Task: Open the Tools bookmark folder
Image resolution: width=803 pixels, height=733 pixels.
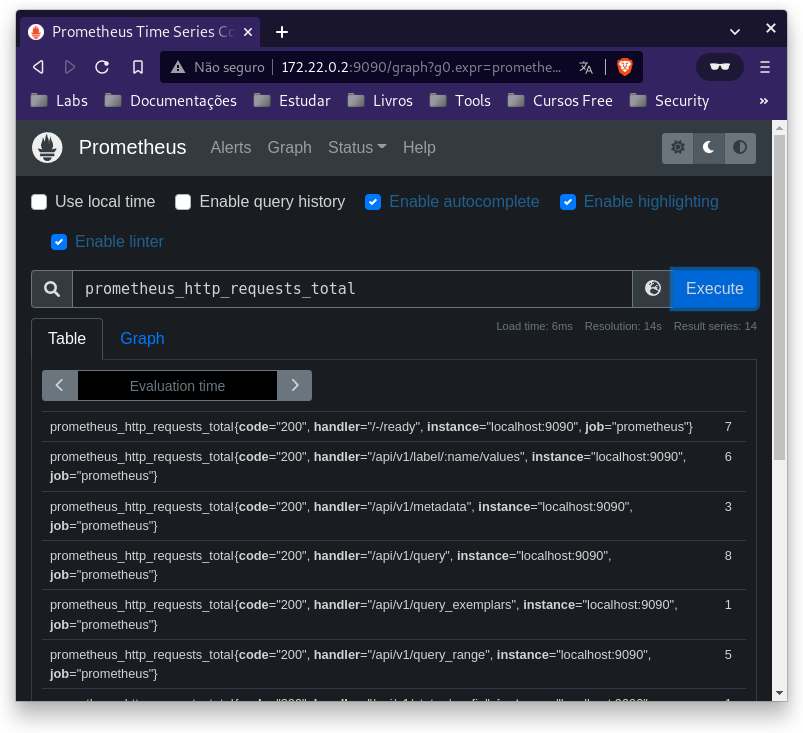Action: (x=460, y=100)
